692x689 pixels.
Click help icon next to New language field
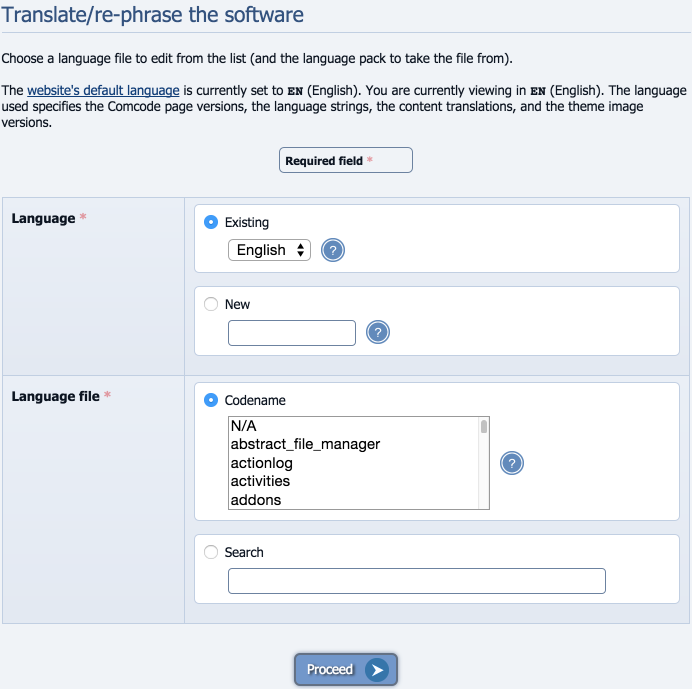coord(378,332)
